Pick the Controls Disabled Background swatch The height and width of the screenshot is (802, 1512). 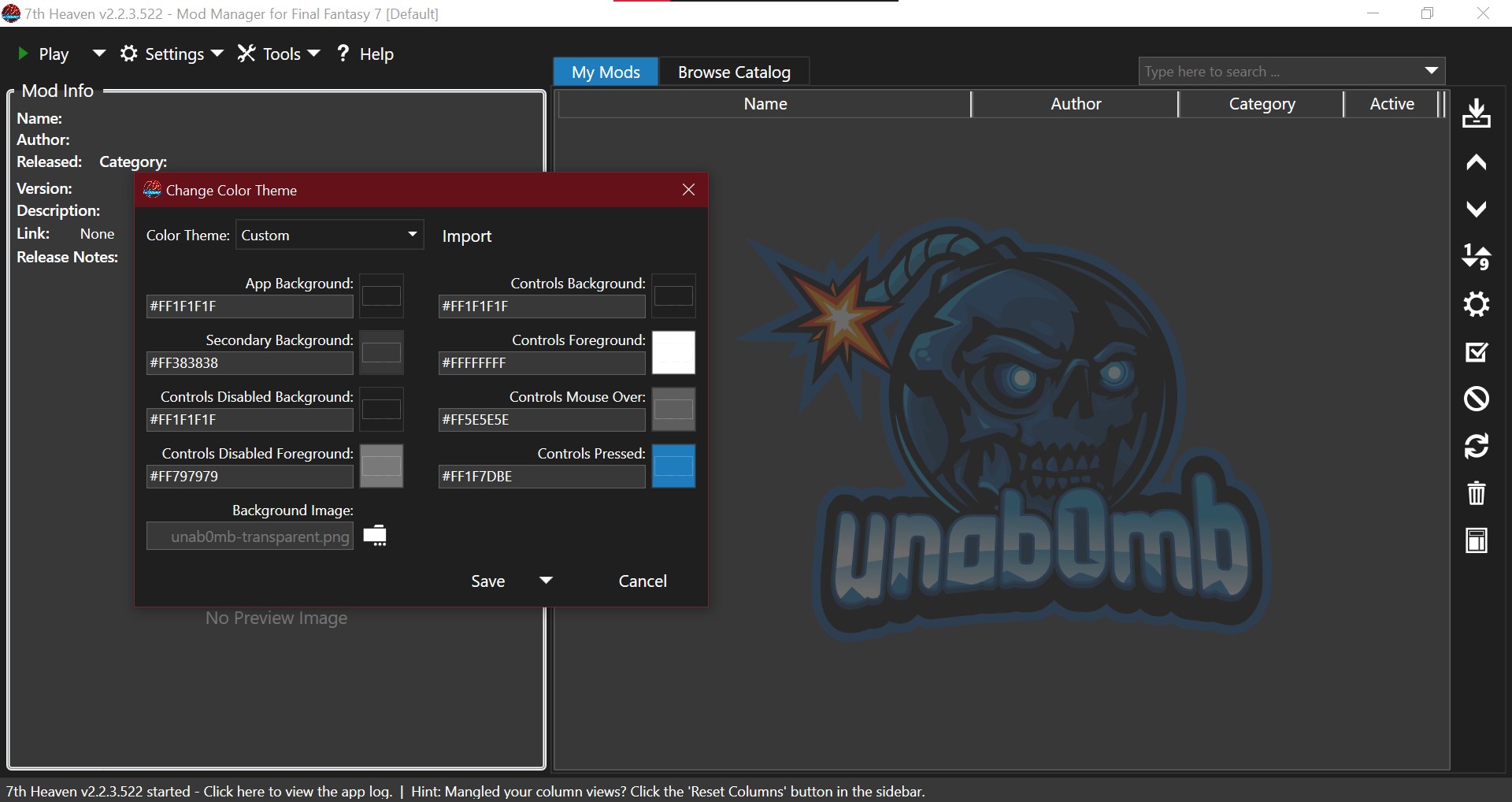382,410
